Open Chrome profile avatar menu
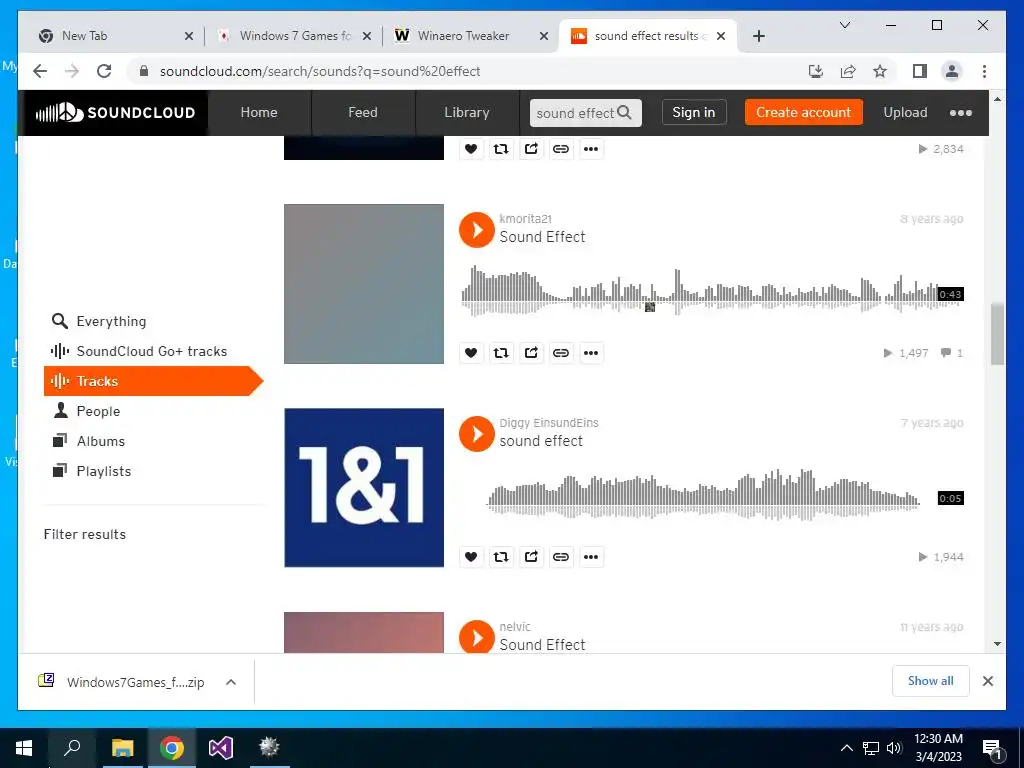This screenshot has height=768, width=1024. click(x=952, y=71)
